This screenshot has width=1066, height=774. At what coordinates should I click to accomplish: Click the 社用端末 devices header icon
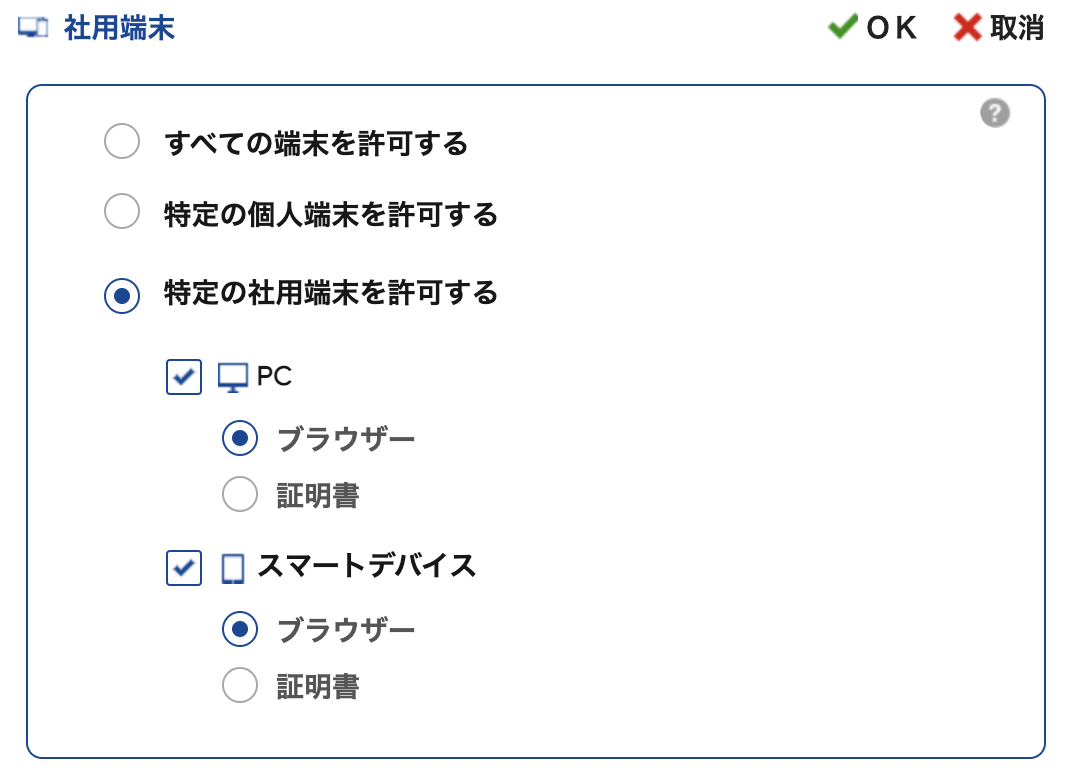[x=33, y=29]
